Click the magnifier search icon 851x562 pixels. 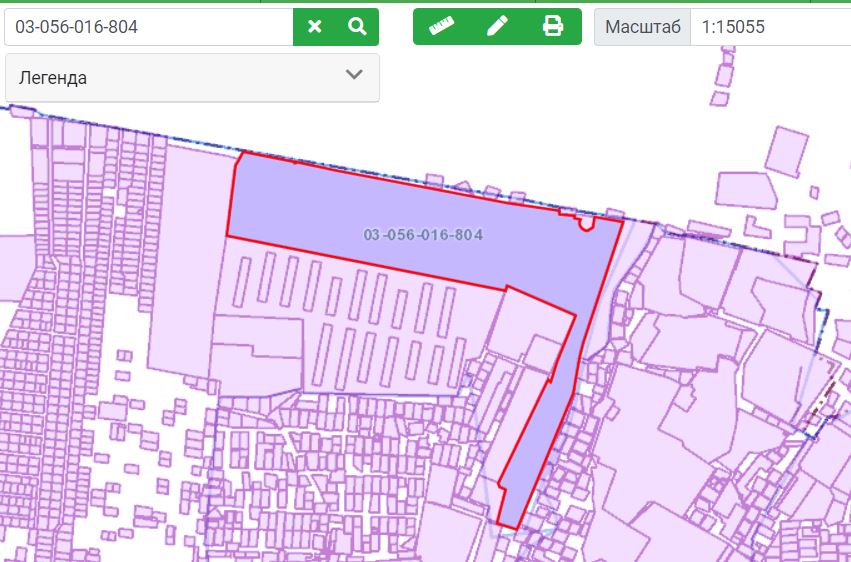(357, 27)
